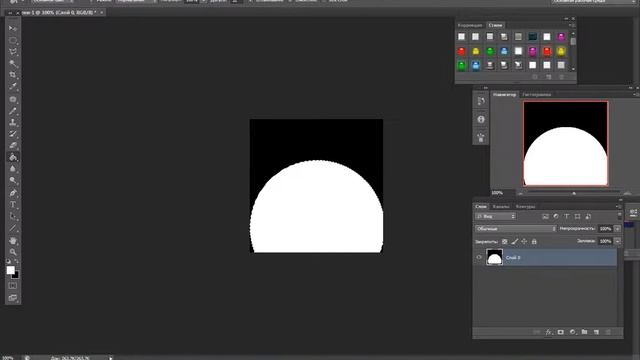Viewport: 640px width, 360px height.
Task: Select the Clone Stamp tool
Action: [x=13, y=122]
